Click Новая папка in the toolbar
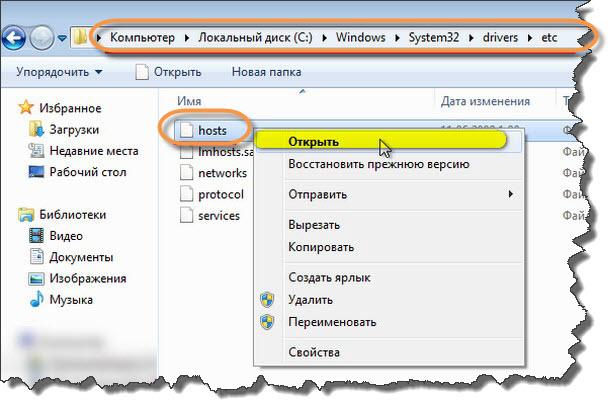614x416 pixels. [x=266, y=72]
